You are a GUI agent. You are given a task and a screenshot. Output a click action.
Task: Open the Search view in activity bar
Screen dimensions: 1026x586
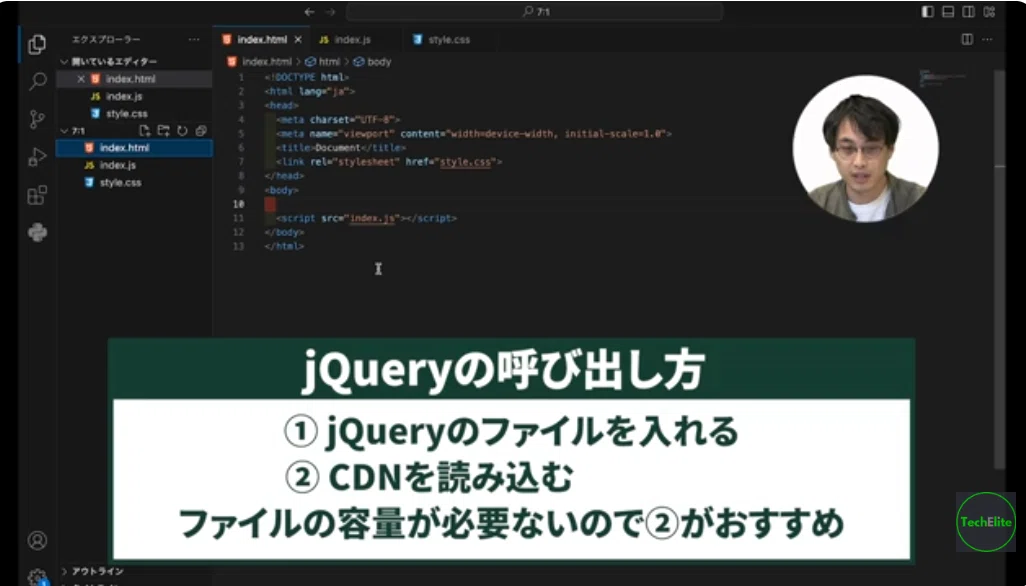(x=37, y=82)
